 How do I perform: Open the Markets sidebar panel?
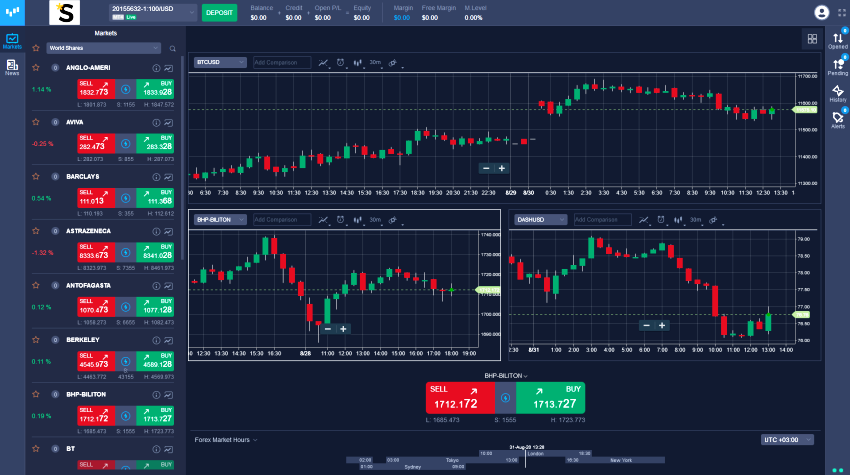(x=12, y=41)
